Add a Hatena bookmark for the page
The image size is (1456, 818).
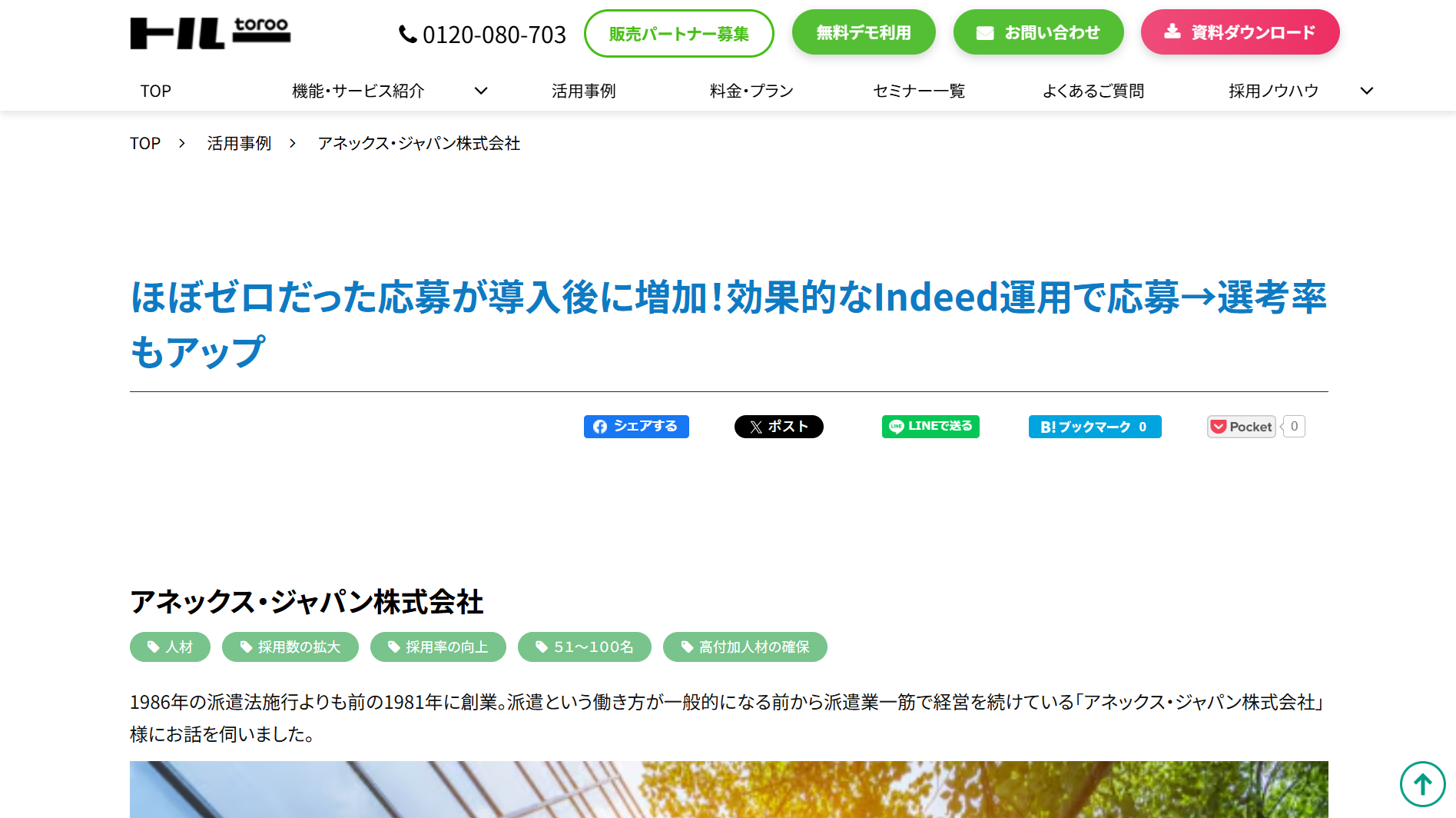[x=1094, y=427]
